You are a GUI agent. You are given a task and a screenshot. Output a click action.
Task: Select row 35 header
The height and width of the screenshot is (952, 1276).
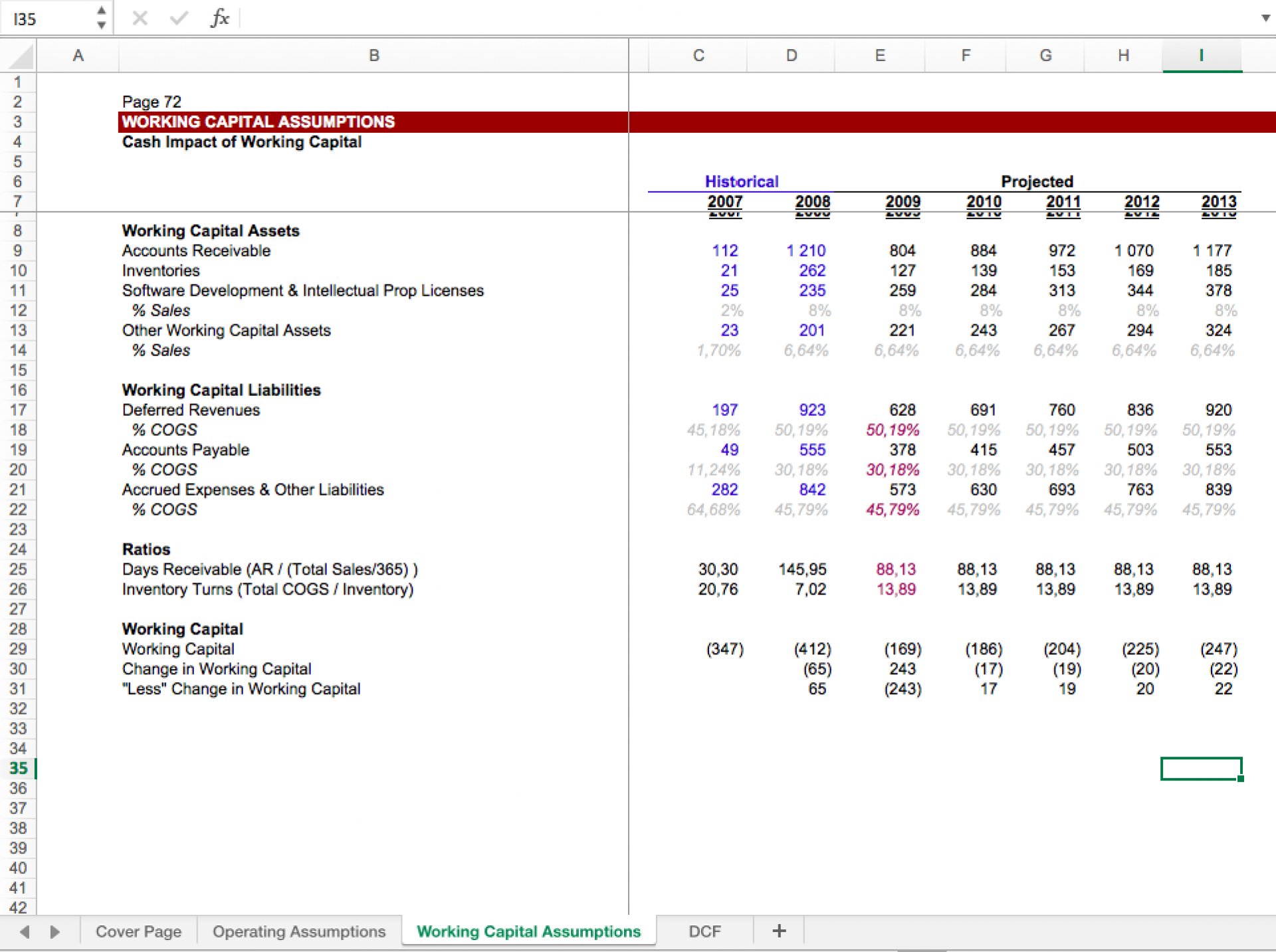pyautogui.click(x=18, y=769)
